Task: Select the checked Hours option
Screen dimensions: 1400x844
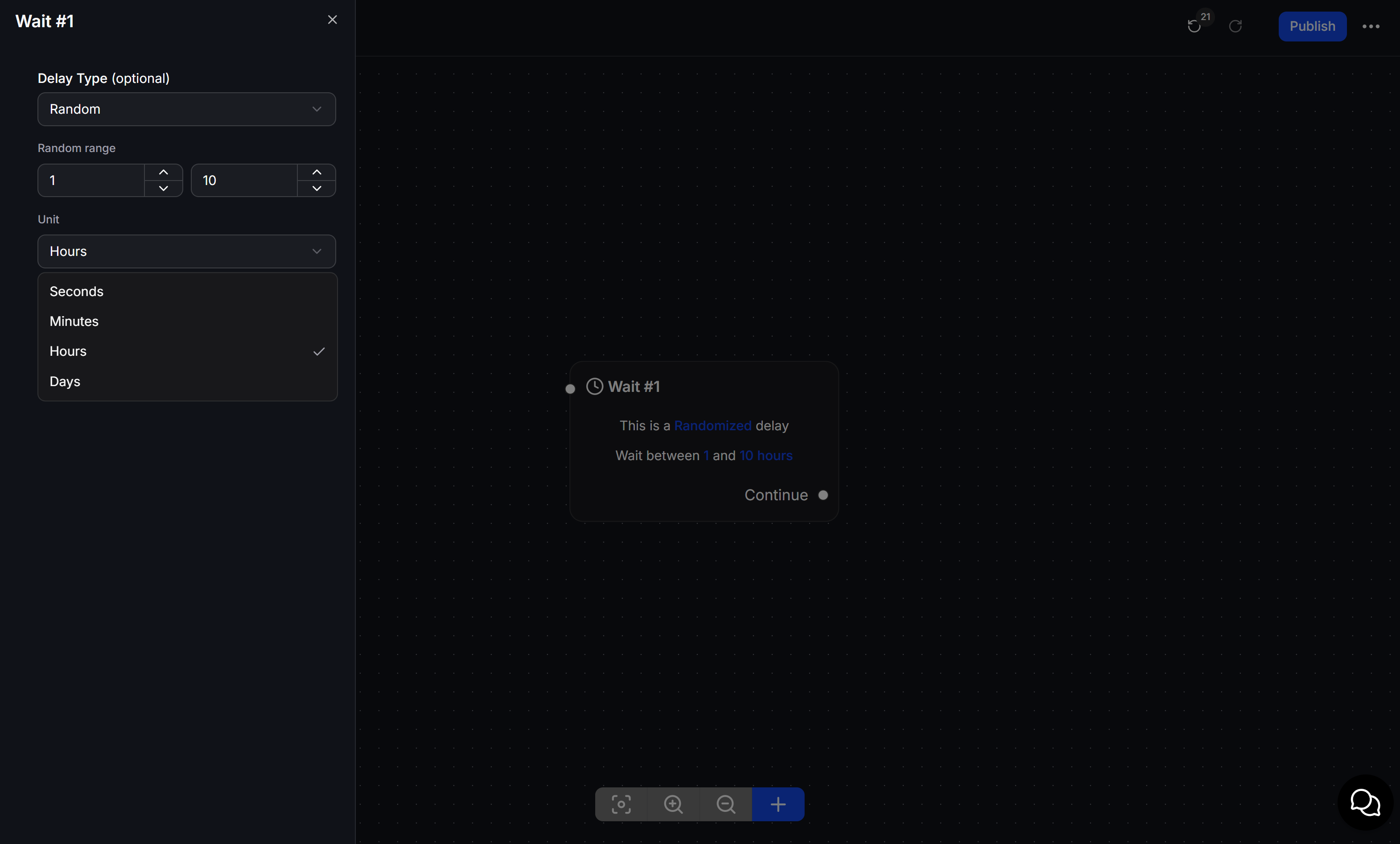Action: coord(188,351)
